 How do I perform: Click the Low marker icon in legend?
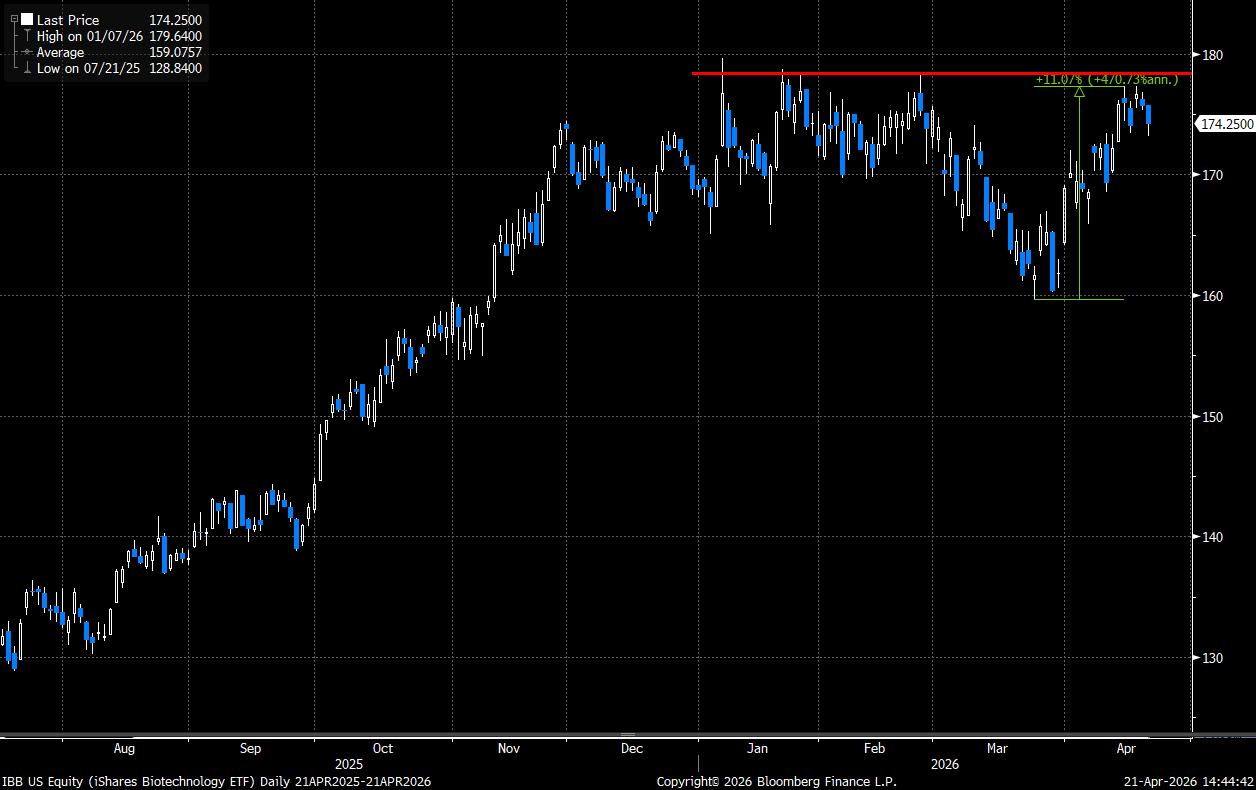click(25, 68)
